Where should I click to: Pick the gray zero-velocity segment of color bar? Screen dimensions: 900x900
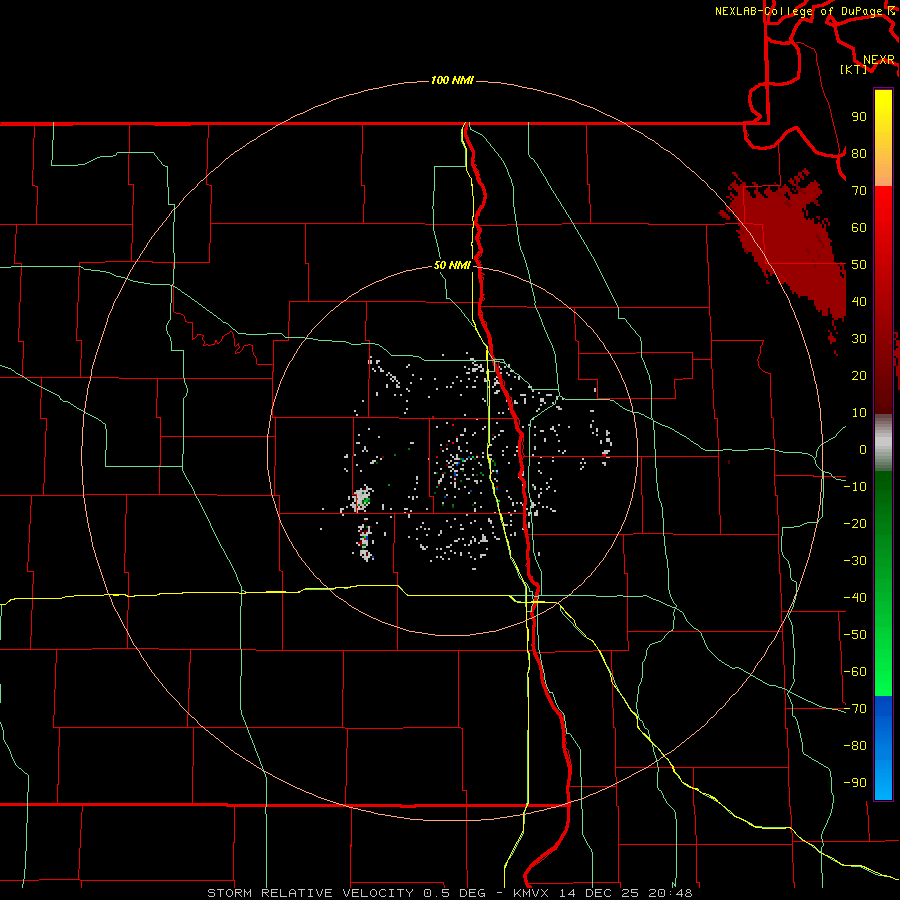(x=883, y=443)
